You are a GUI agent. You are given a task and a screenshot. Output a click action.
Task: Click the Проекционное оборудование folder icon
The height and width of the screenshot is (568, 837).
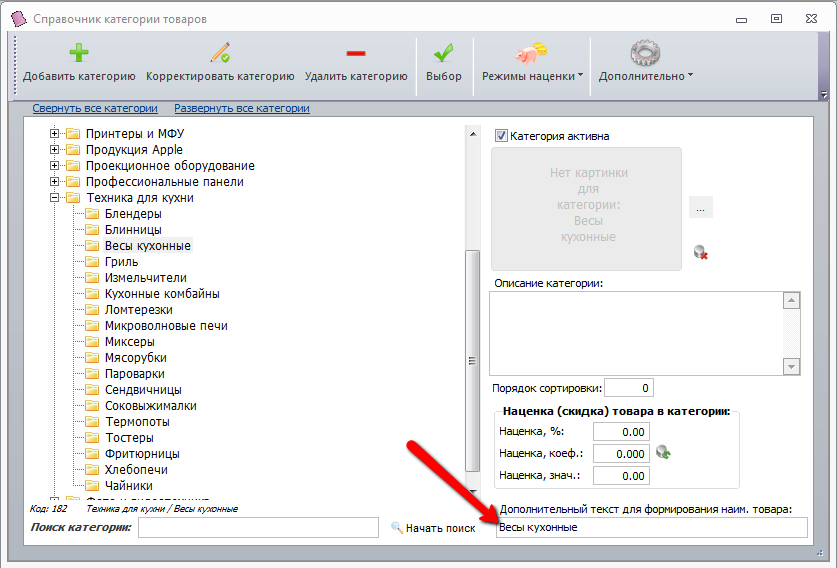click(73, 165)
